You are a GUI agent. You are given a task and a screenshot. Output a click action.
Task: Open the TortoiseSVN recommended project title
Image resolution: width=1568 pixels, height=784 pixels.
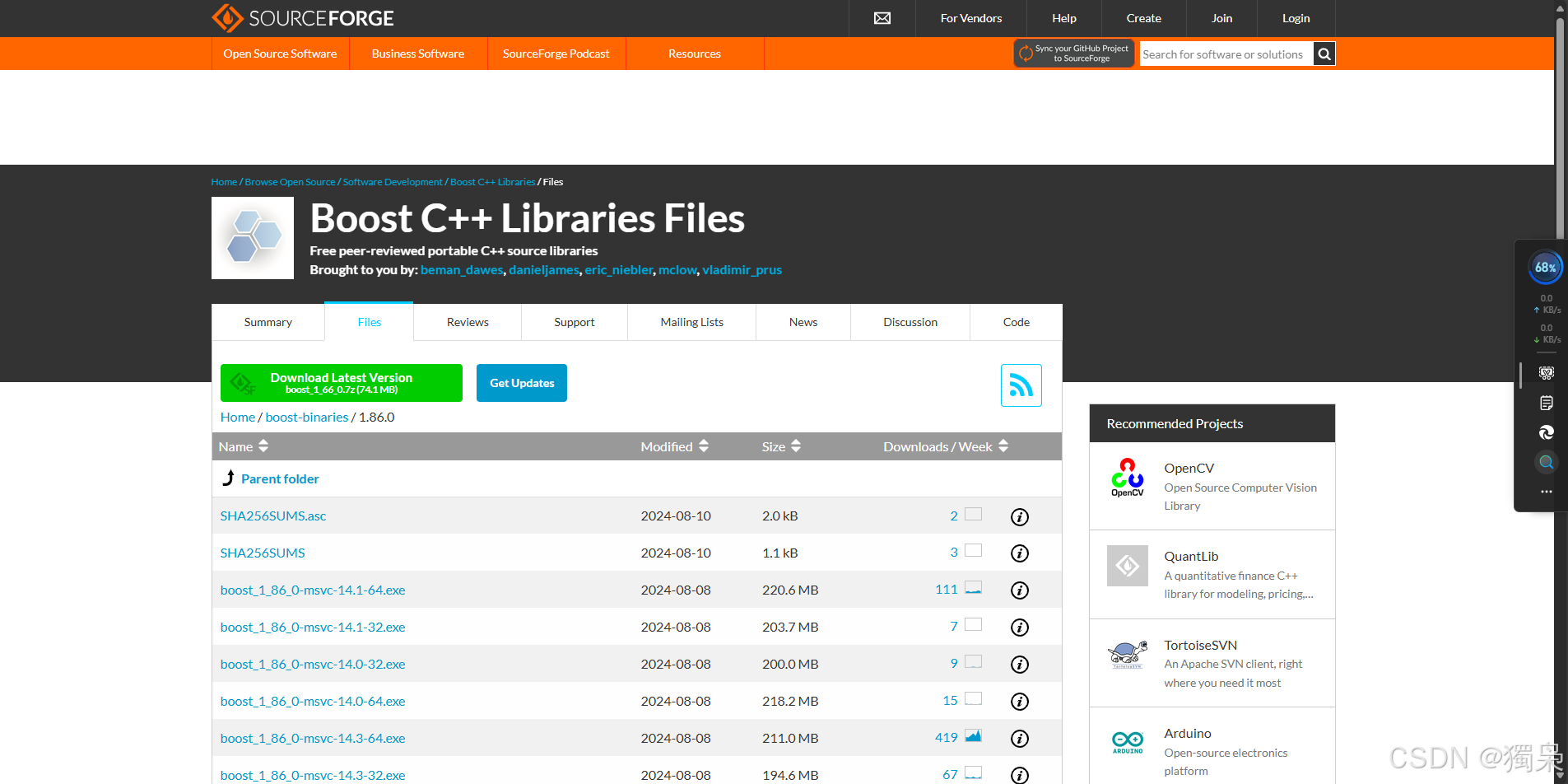(x=1201, y=645)
